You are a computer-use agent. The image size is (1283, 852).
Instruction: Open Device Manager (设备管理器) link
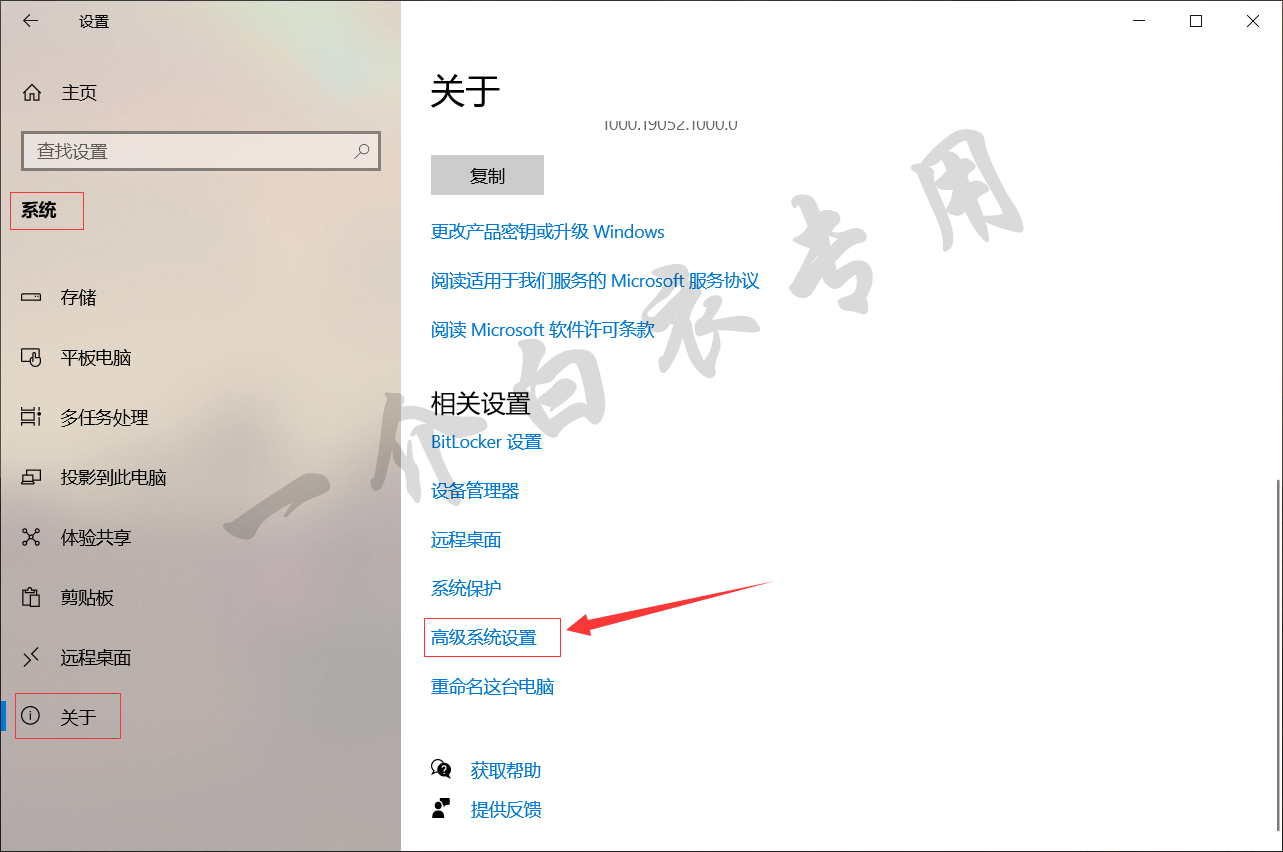[475, 490]
